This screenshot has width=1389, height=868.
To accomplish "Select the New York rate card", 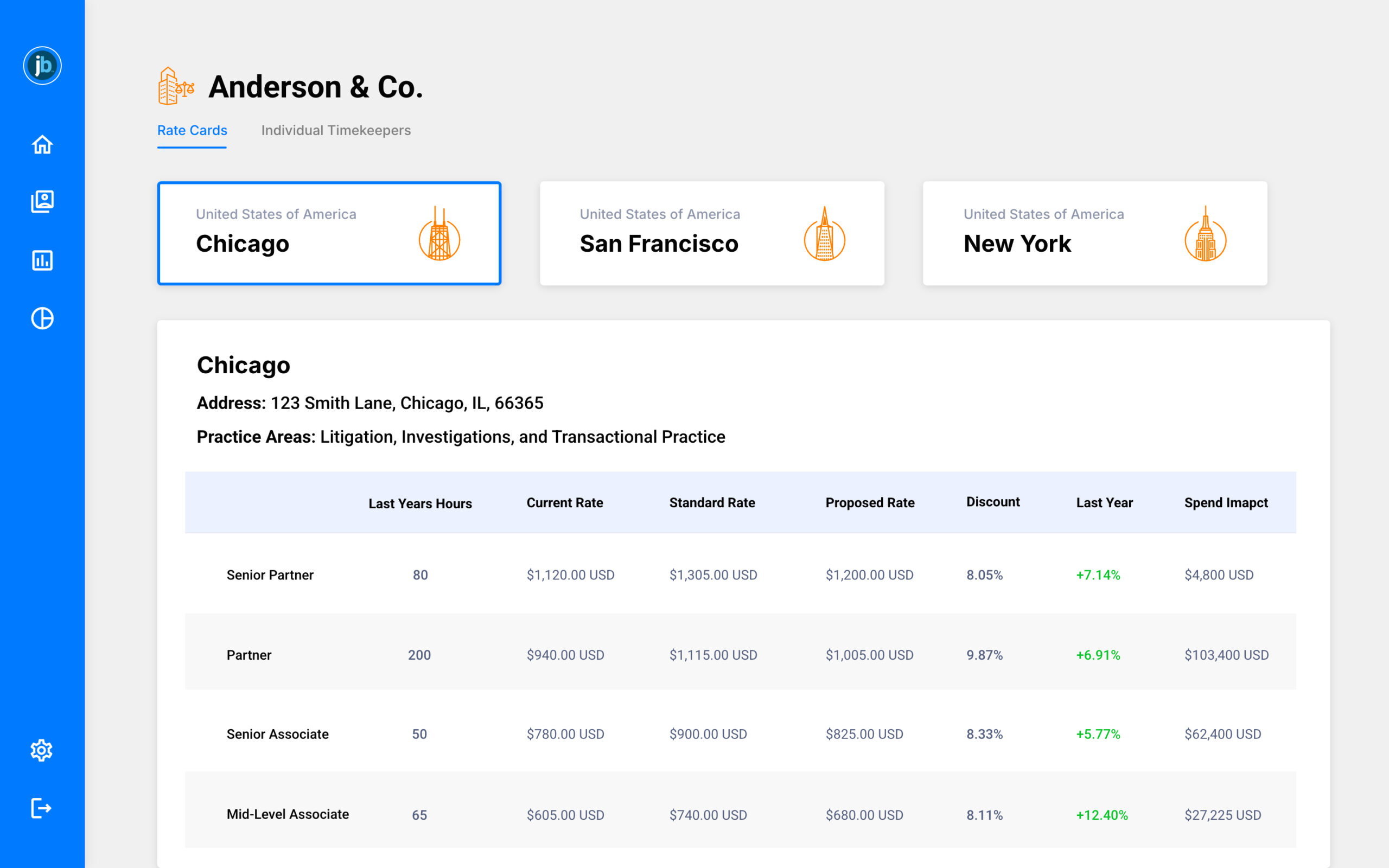I will [1094, 233].
